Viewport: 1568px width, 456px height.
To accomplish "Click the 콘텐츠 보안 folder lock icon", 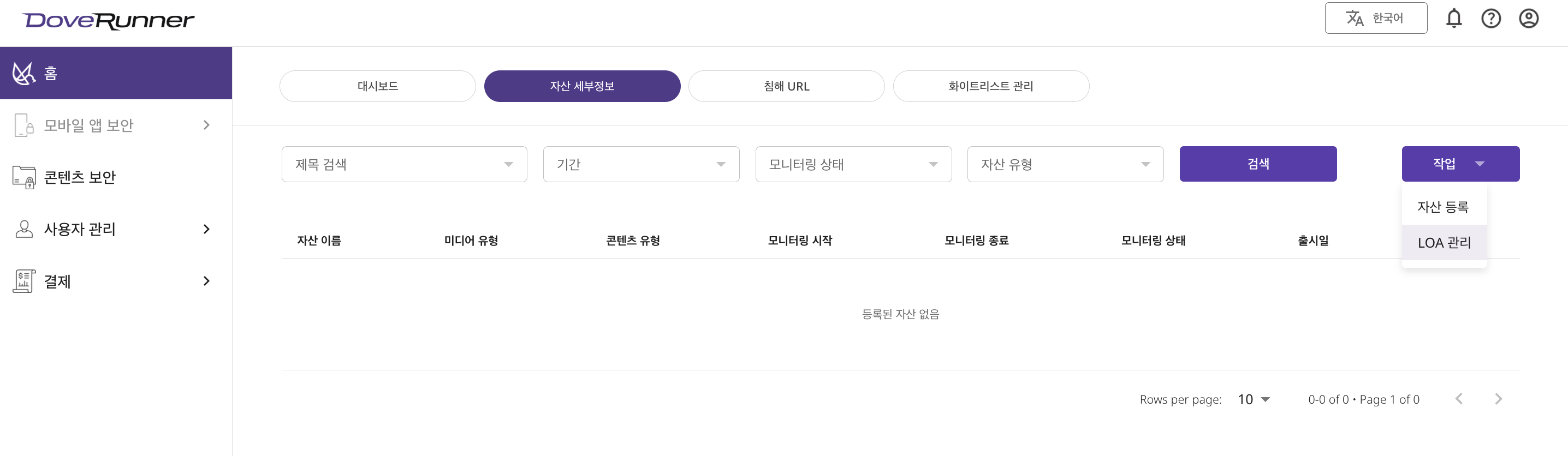I will (23, 177).
